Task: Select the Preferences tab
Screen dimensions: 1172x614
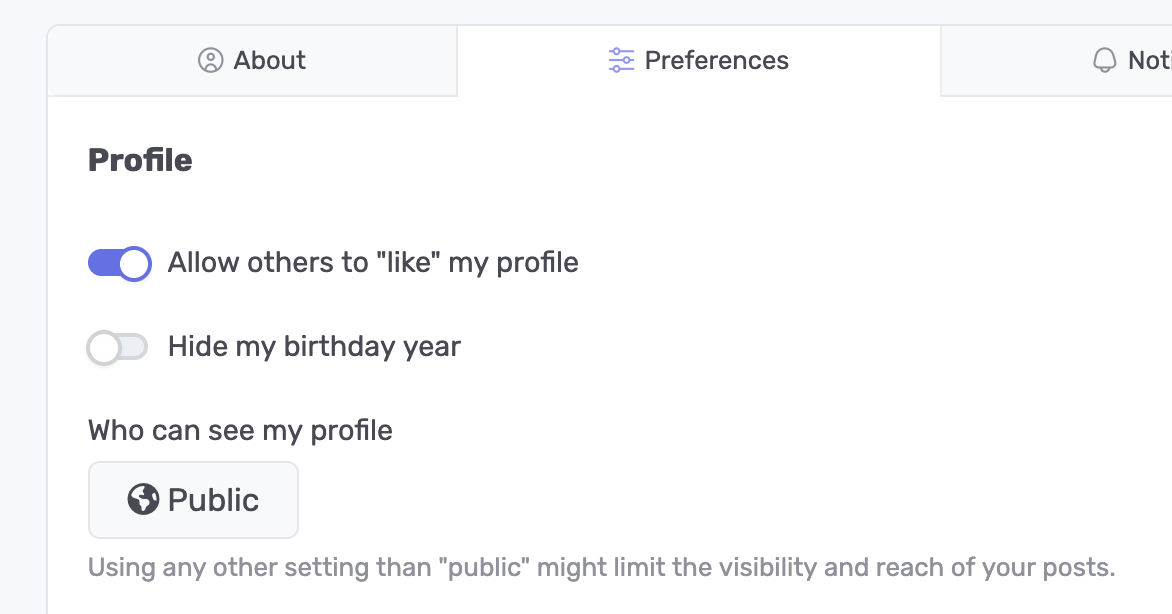Action: (698, 61)
